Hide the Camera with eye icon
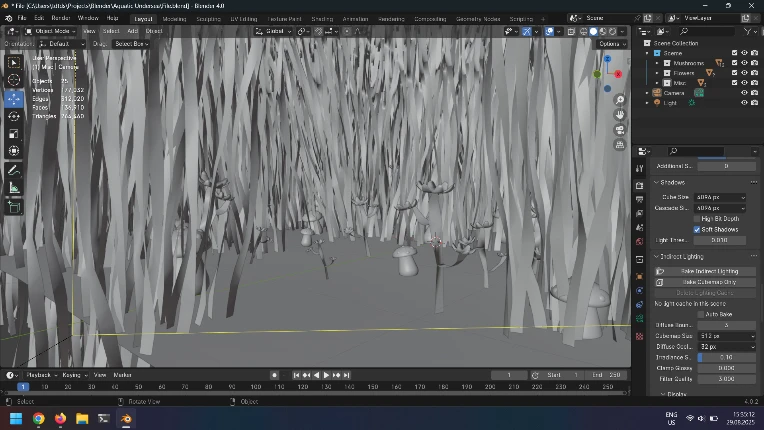 pyautogui.click(x=744, y=93)
